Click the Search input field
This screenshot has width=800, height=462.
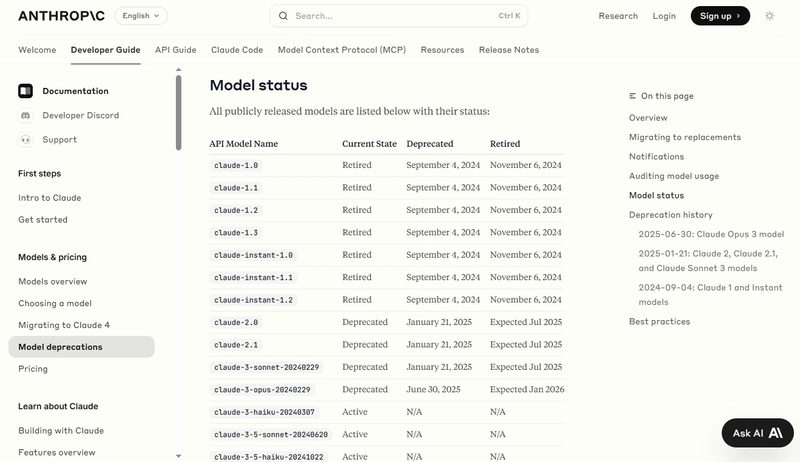[x=398, y=16]
